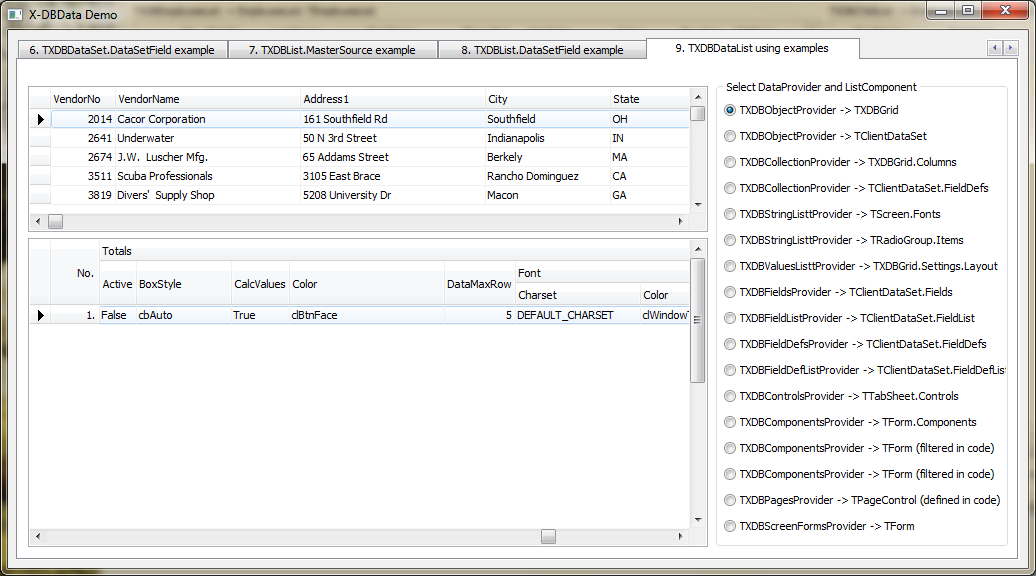The width and height of the screenshot is (1036, 576).
Task: Select the Scuba Professionals vendor row
Action: pos(165,176)
